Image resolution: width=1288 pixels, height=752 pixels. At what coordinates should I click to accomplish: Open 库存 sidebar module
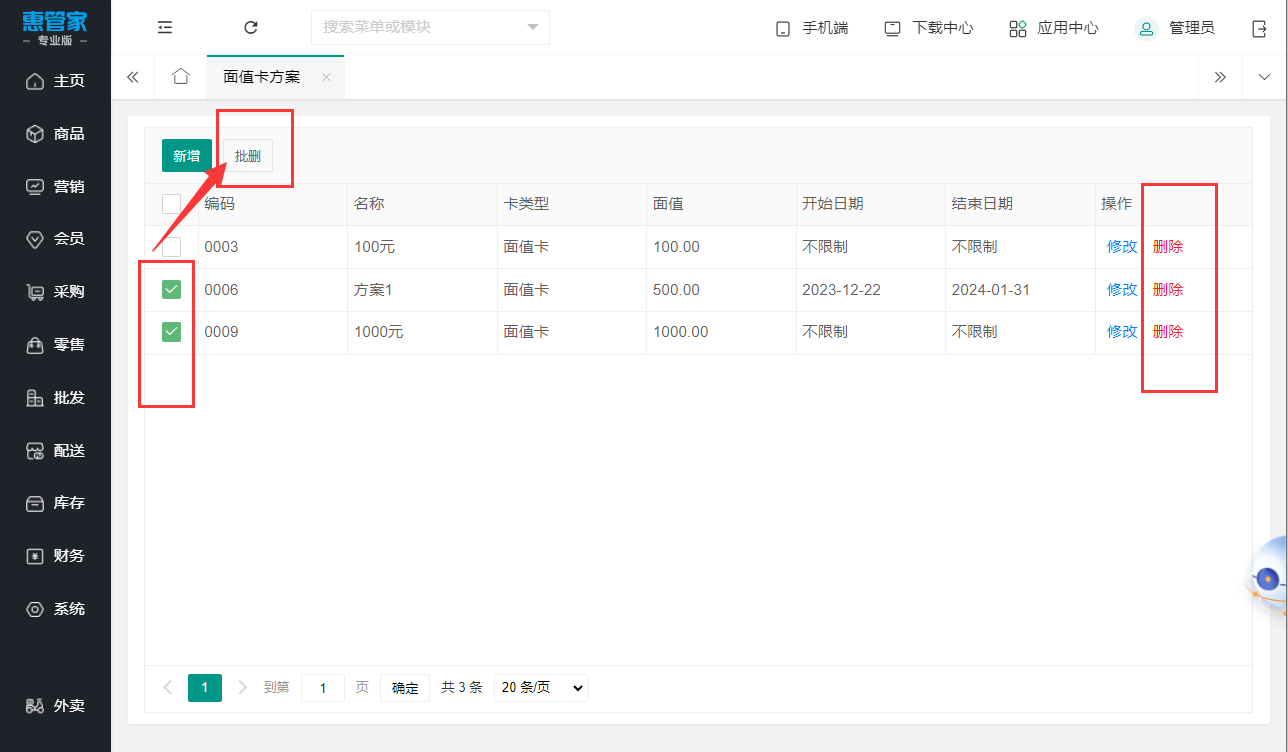click(x=55, y=503)
